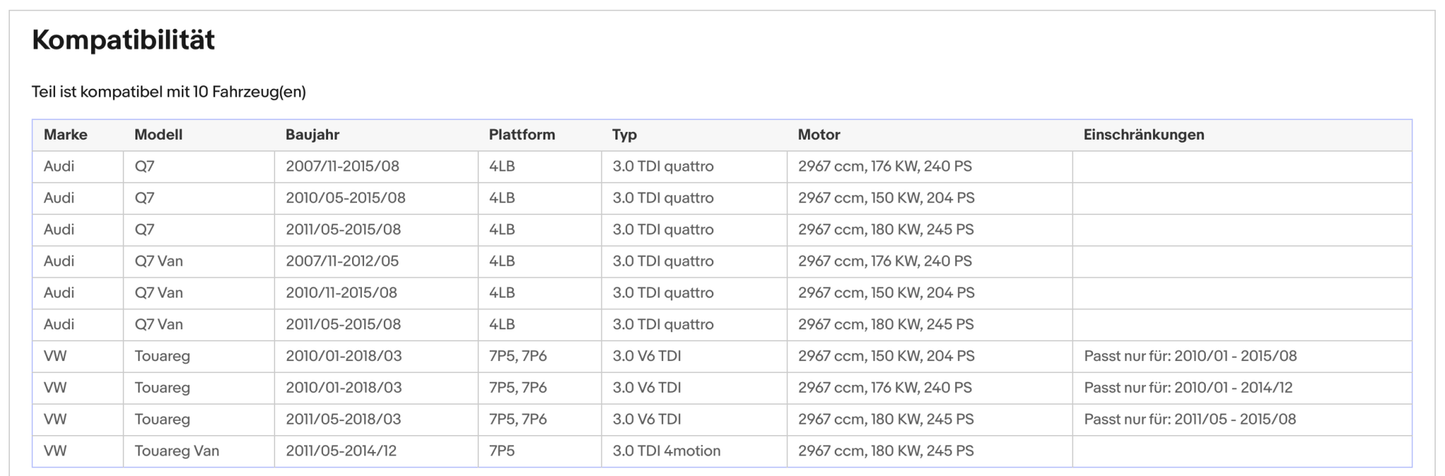Viewport: 1445px width, 476px height.
Task: Click the Marke column header
Action: click(65, 135)
